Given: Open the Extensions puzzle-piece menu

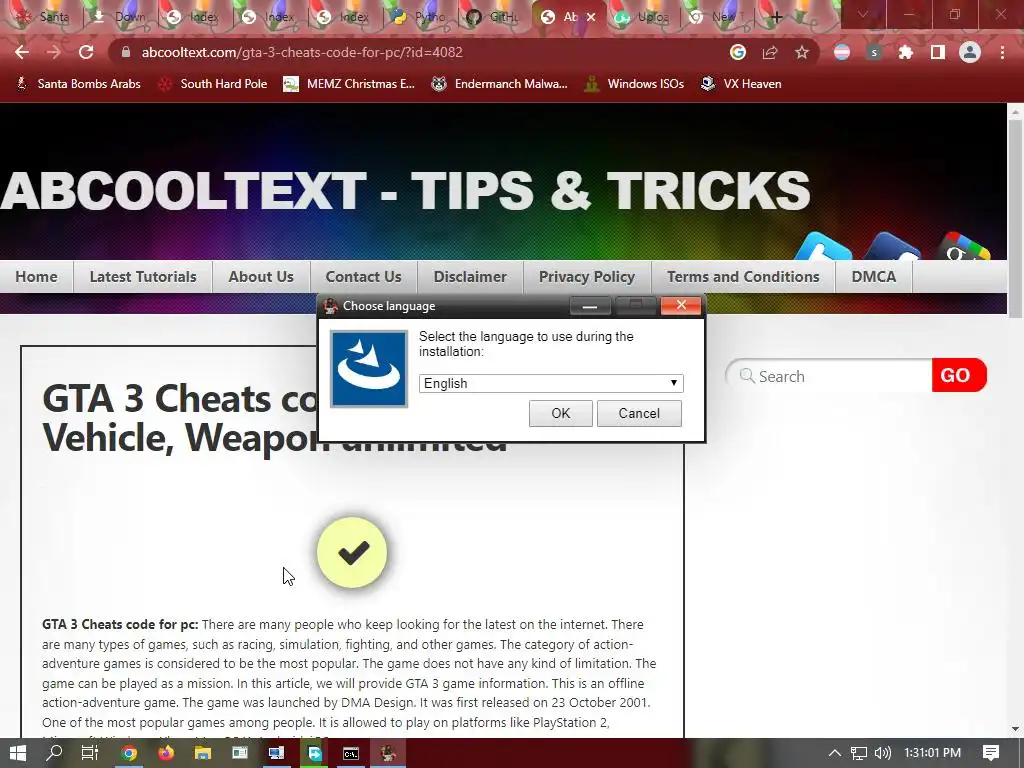Looking at the screenshot, I should click(906, 52).
